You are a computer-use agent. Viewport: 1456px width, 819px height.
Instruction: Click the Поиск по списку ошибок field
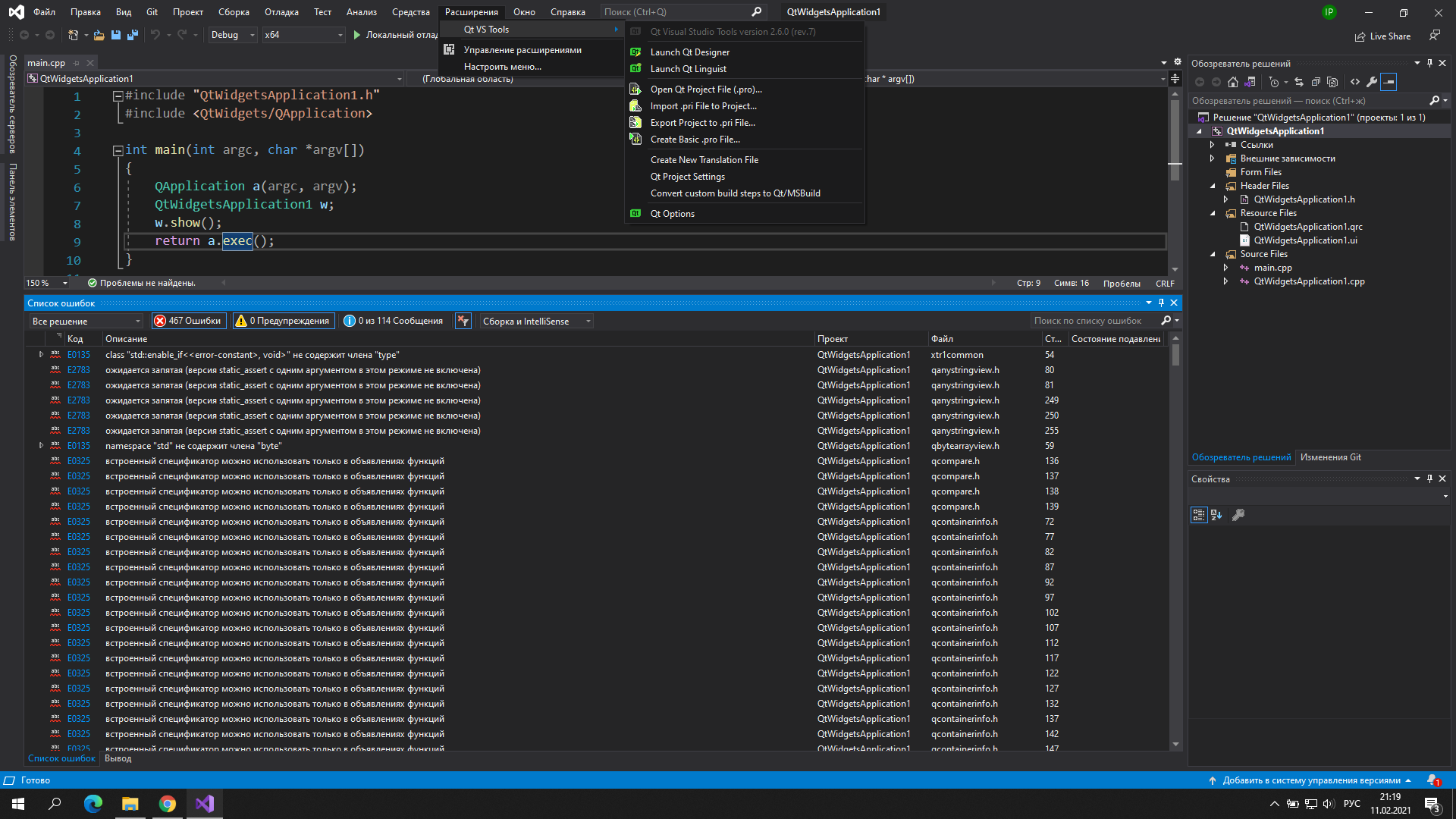(x=1094, y=321)
